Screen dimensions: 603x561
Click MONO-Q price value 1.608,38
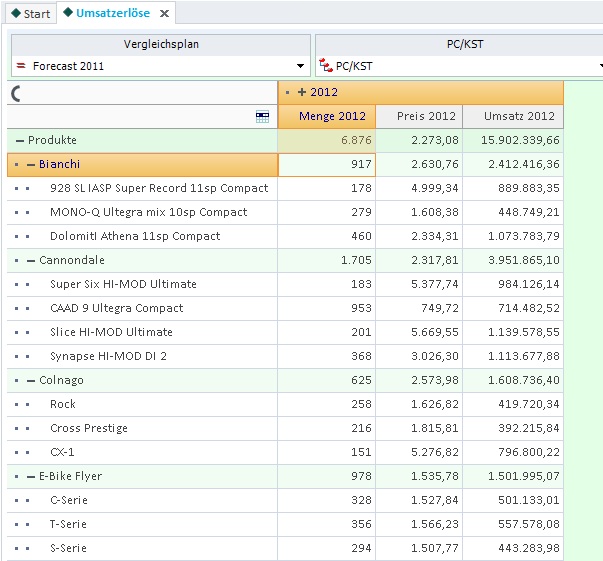pos(419,212)
